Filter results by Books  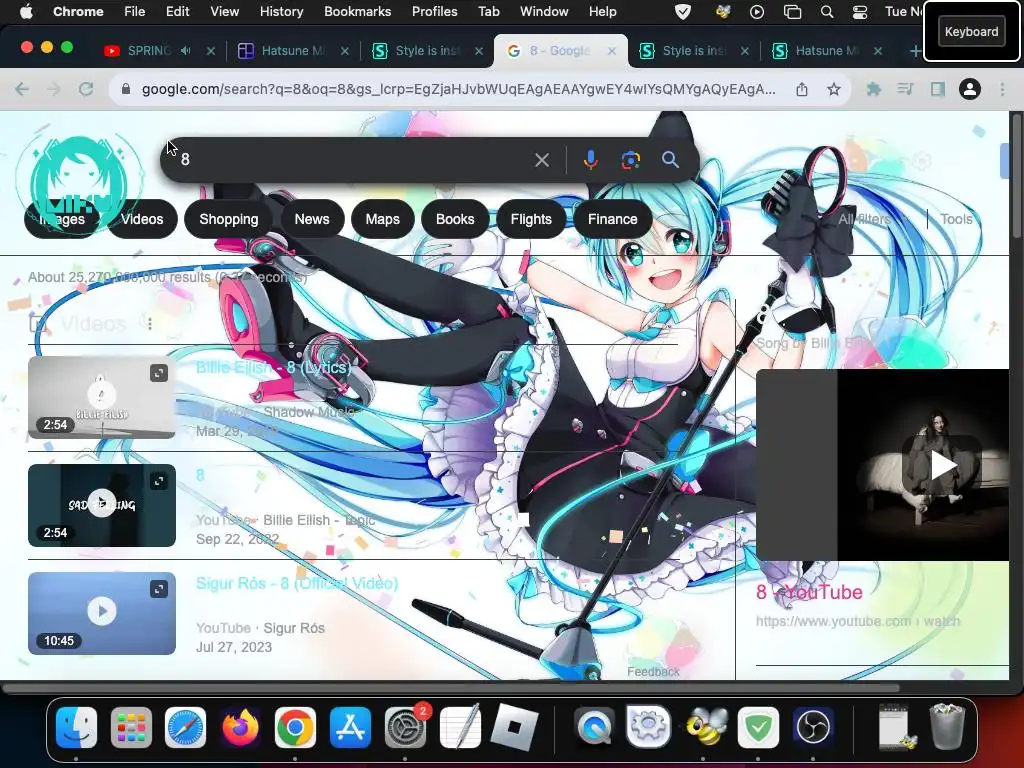(x=455, y=219)
